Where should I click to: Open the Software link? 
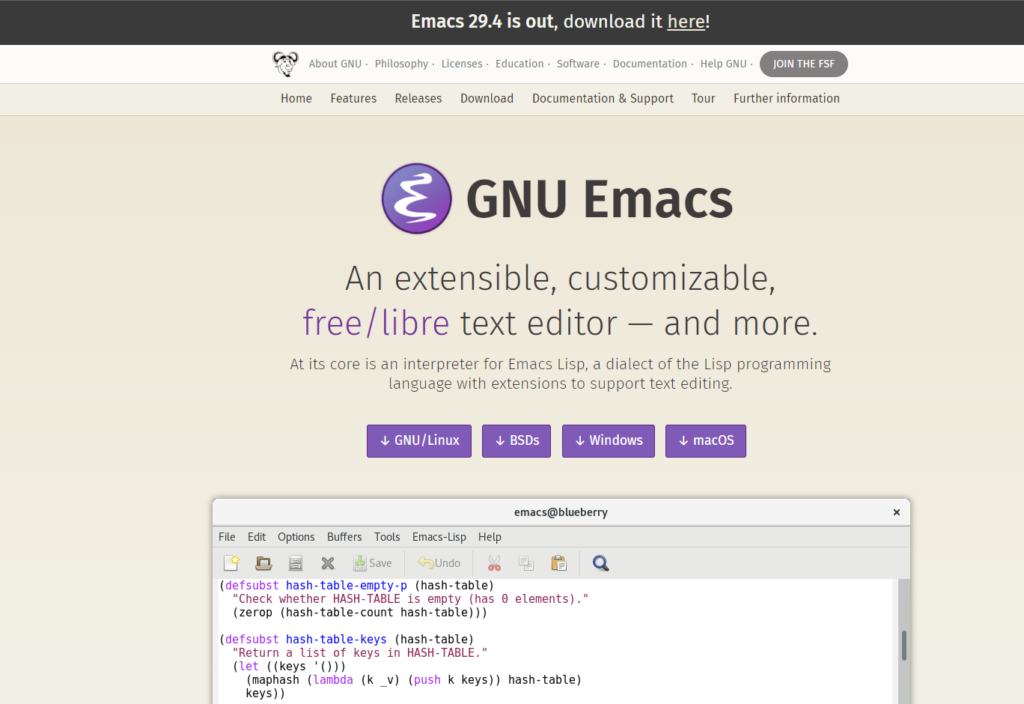[578, 64]
